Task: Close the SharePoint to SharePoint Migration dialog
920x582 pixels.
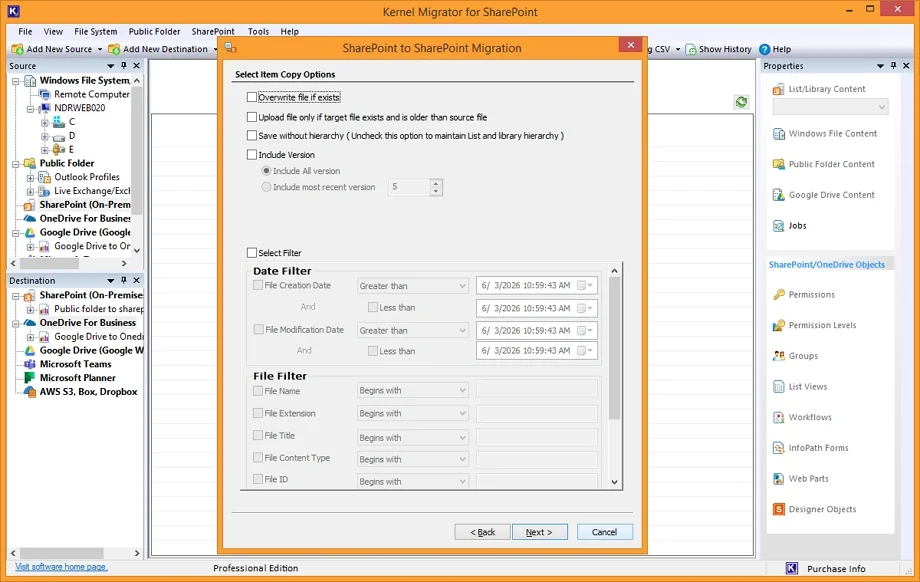Action: tap(631, 45)
